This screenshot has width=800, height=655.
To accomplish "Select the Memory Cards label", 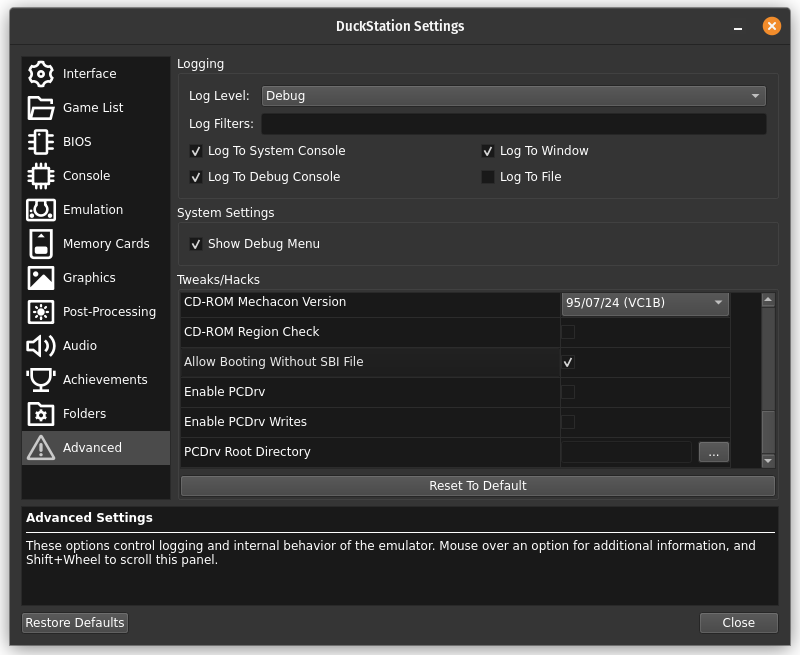I will (106, 244).
